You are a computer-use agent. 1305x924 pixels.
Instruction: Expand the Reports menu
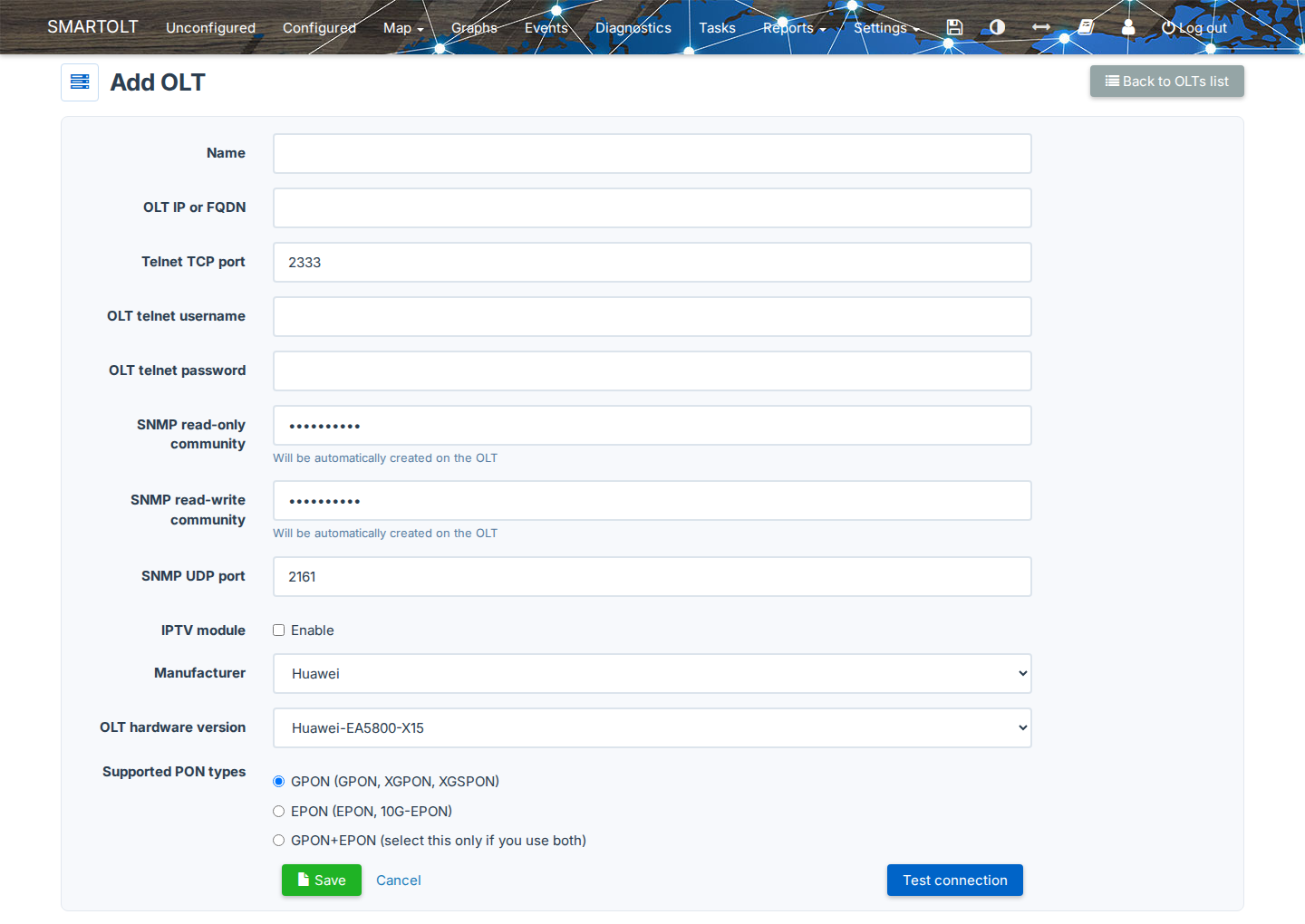[794, 28]
